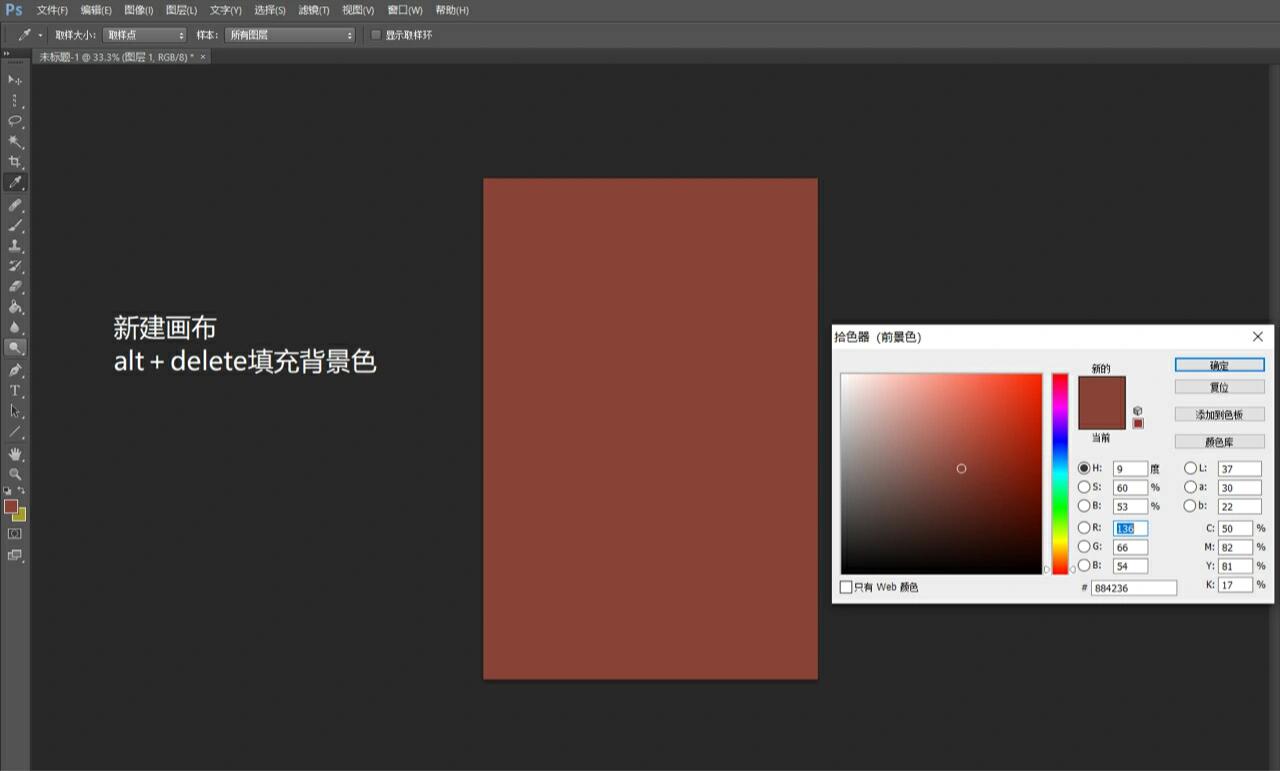Select the Eyedropper tool in toolbox

(15, 183)
